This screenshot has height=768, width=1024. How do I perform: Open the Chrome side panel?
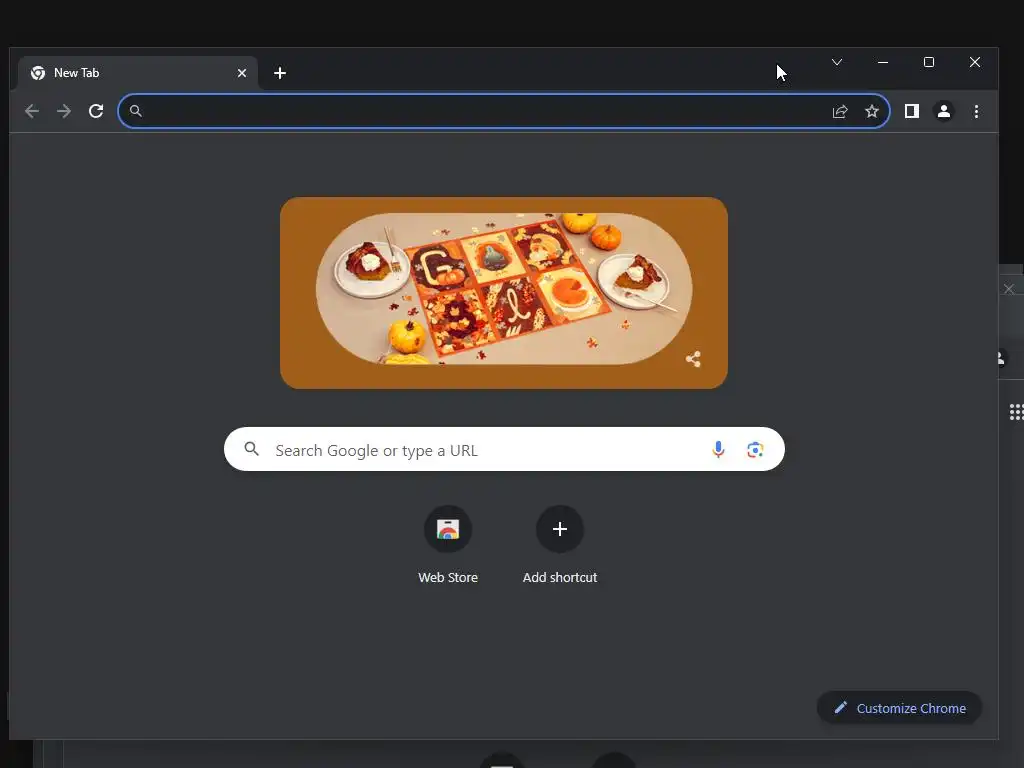point(912,112)
